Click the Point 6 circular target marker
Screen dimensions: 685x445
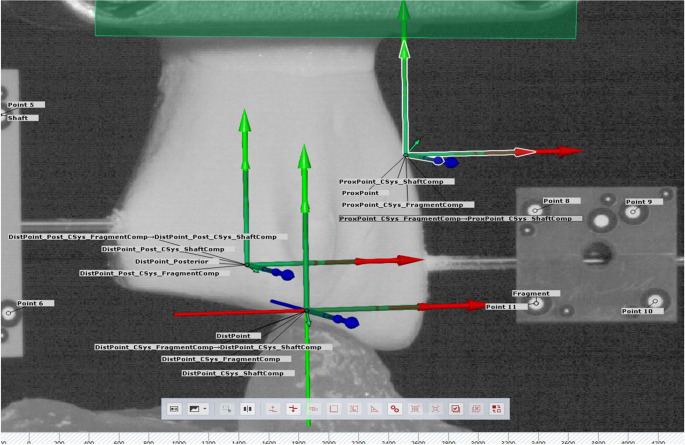[8, 313]
